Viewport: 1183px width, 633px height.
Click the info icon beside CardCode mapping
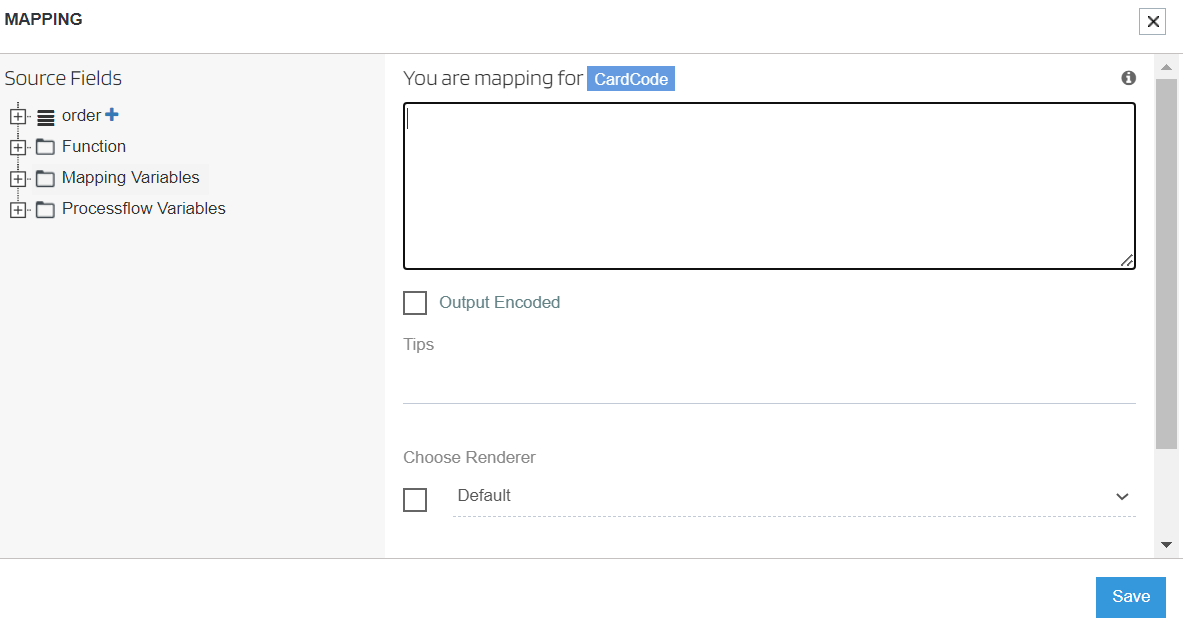[1128, 78]
